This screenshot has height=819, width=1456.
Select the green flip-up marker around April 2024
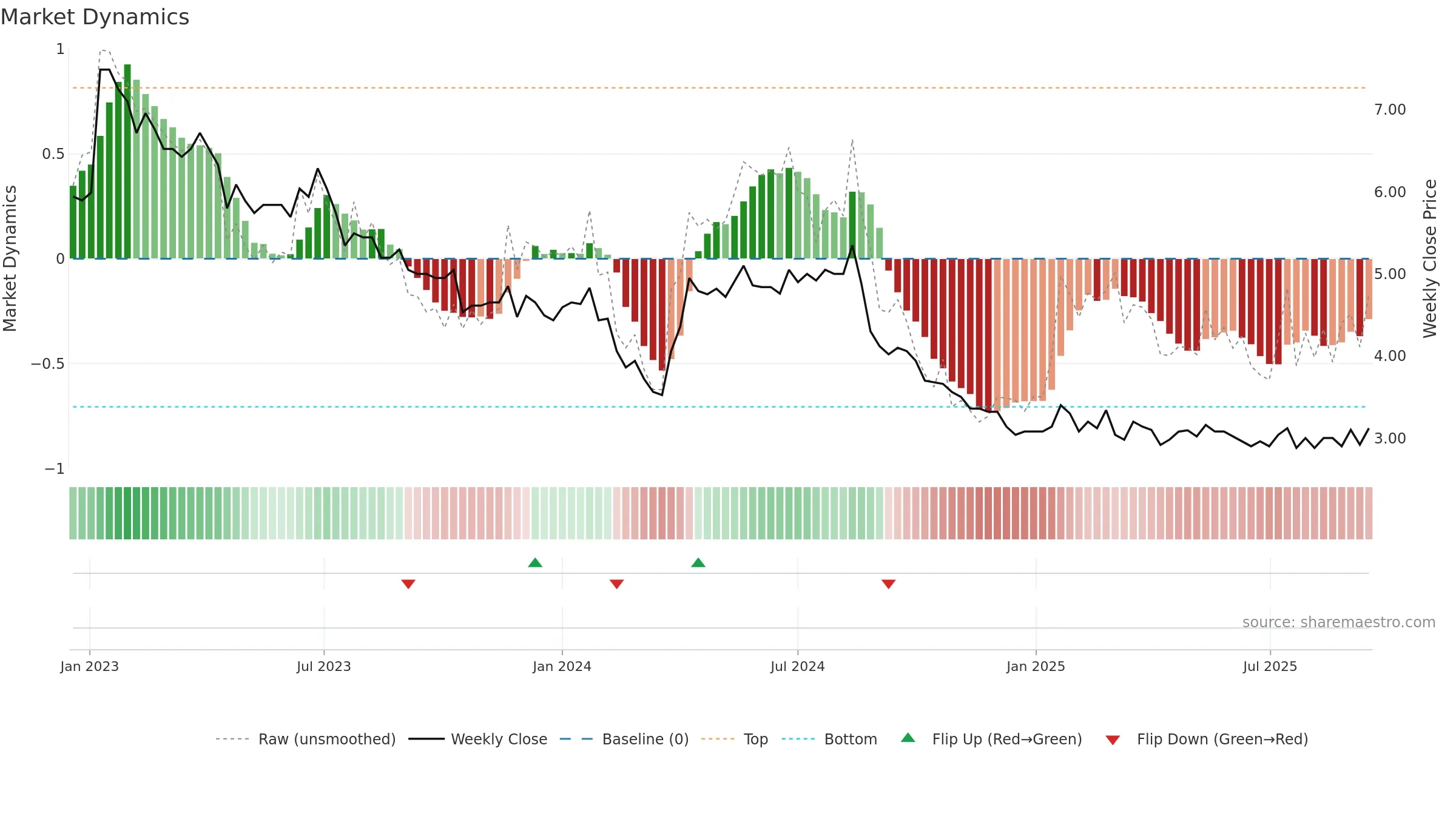coord(698,562)
